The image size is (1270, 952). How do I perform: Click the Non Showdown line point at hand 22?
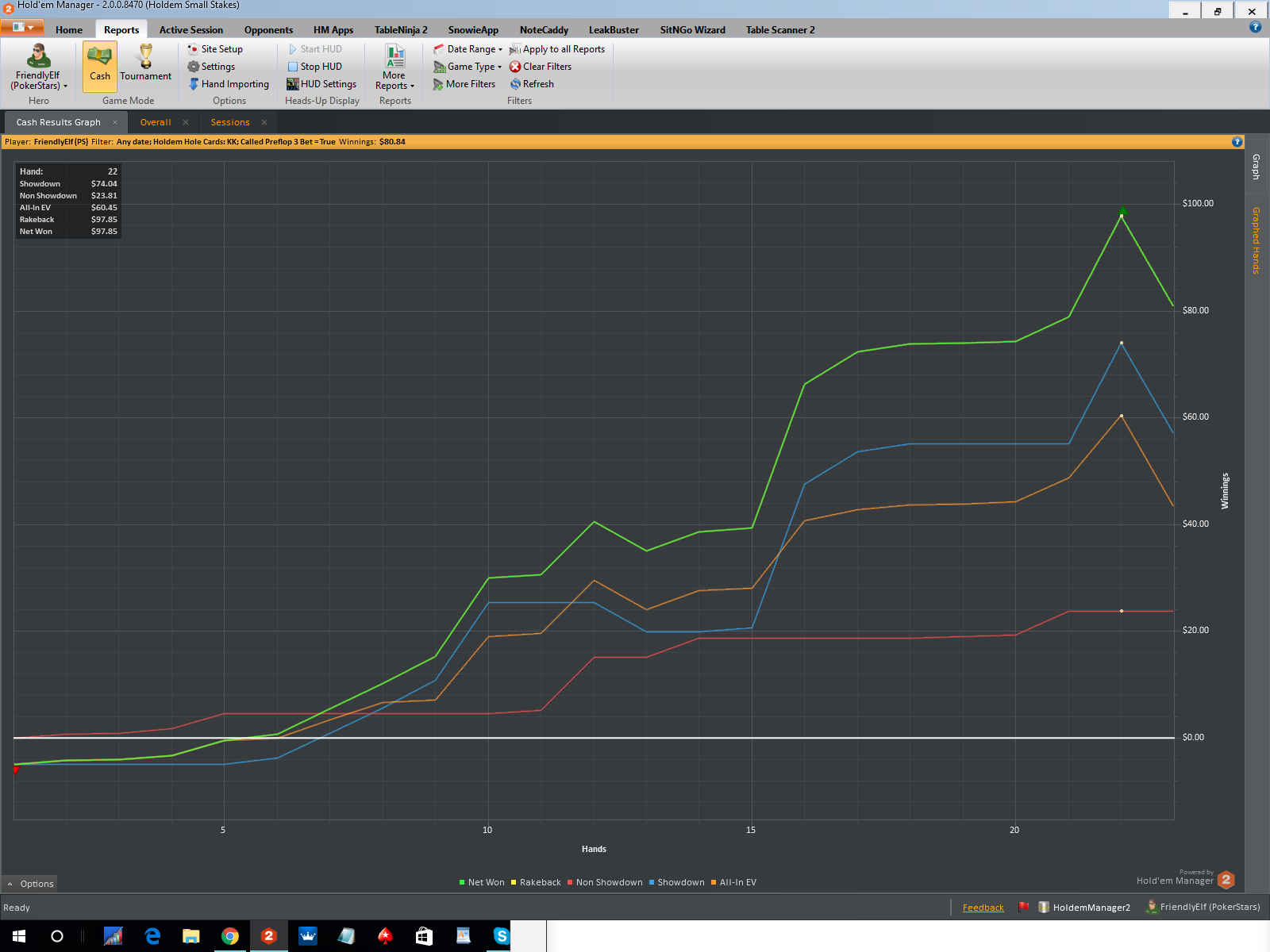coord(1122,611)
